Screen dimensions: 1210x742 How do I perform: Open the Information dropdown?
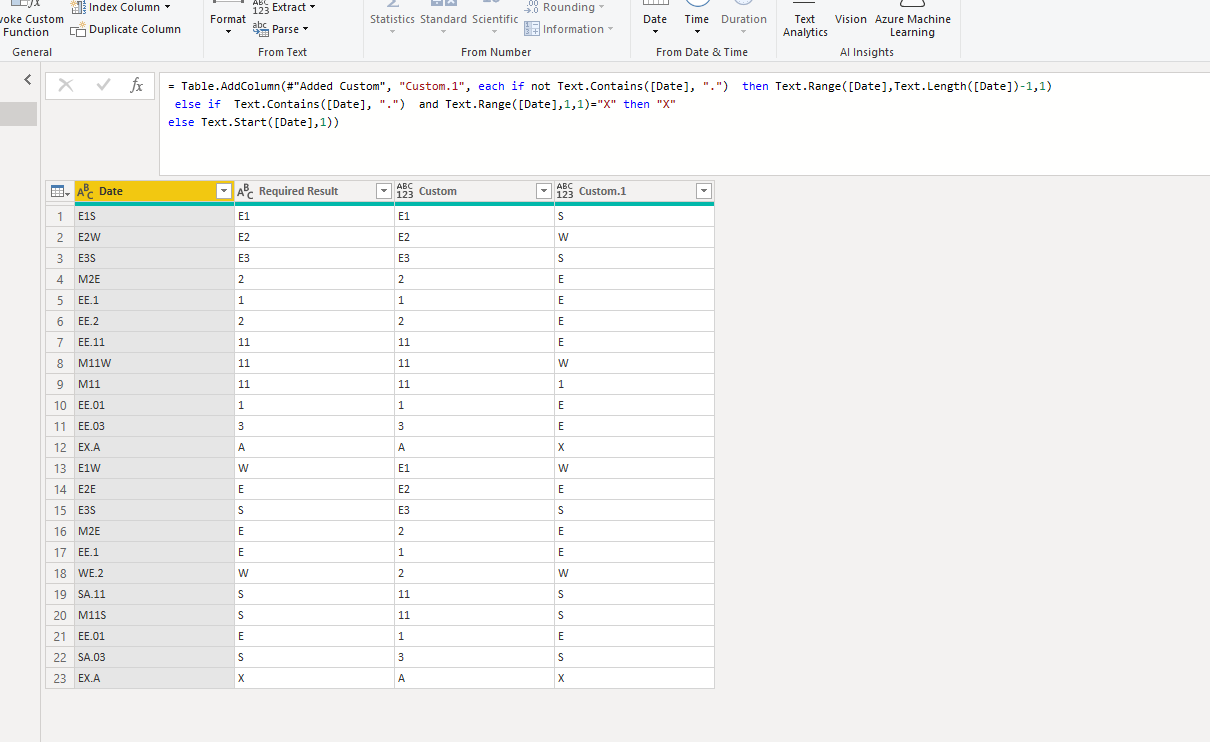[569, 29]
